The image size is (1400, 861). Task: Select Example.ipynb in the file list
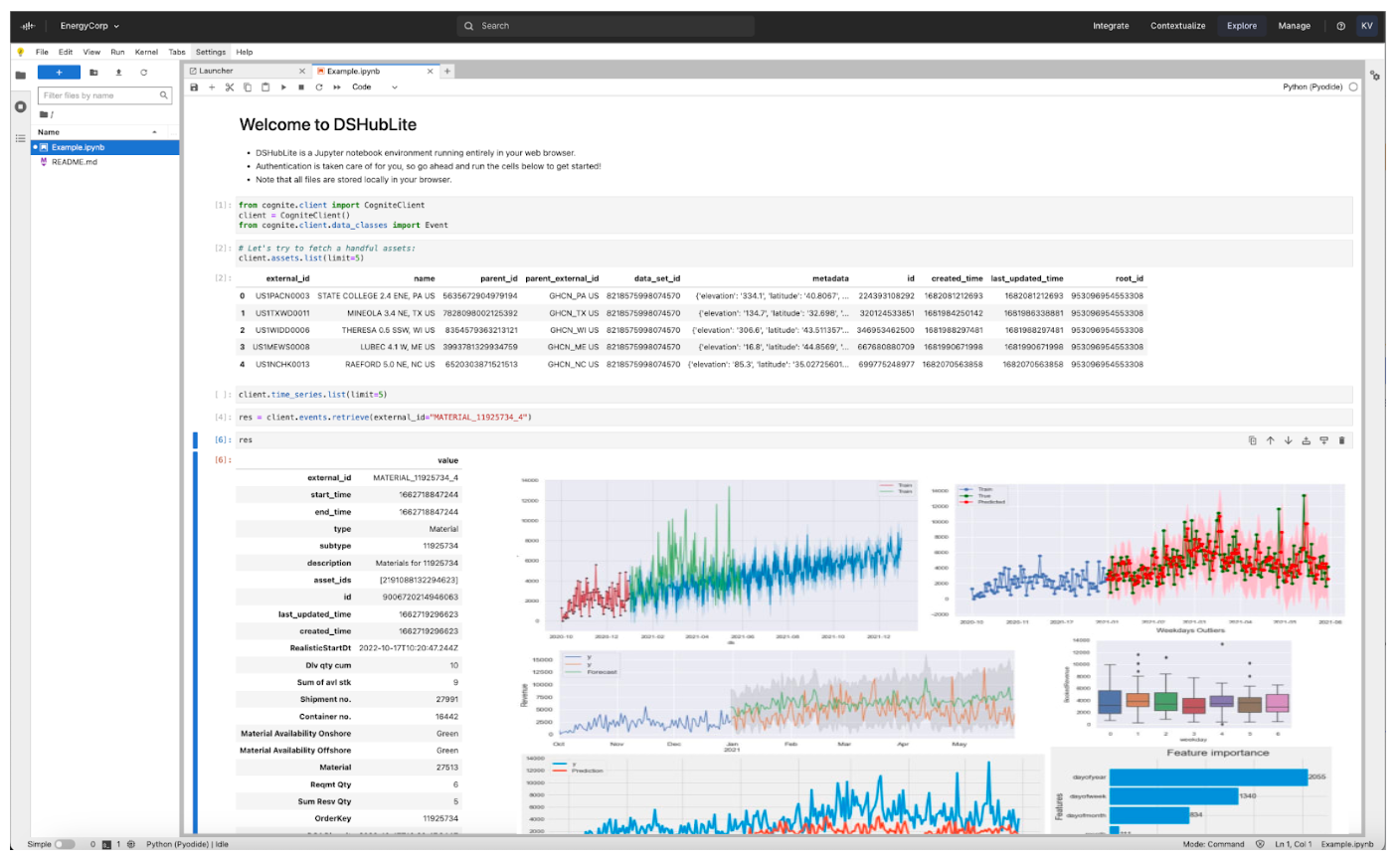point(105,147)
